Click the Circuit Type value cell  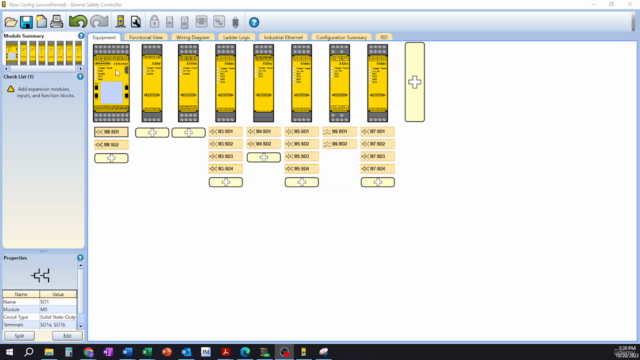click(x=58, y=317)
